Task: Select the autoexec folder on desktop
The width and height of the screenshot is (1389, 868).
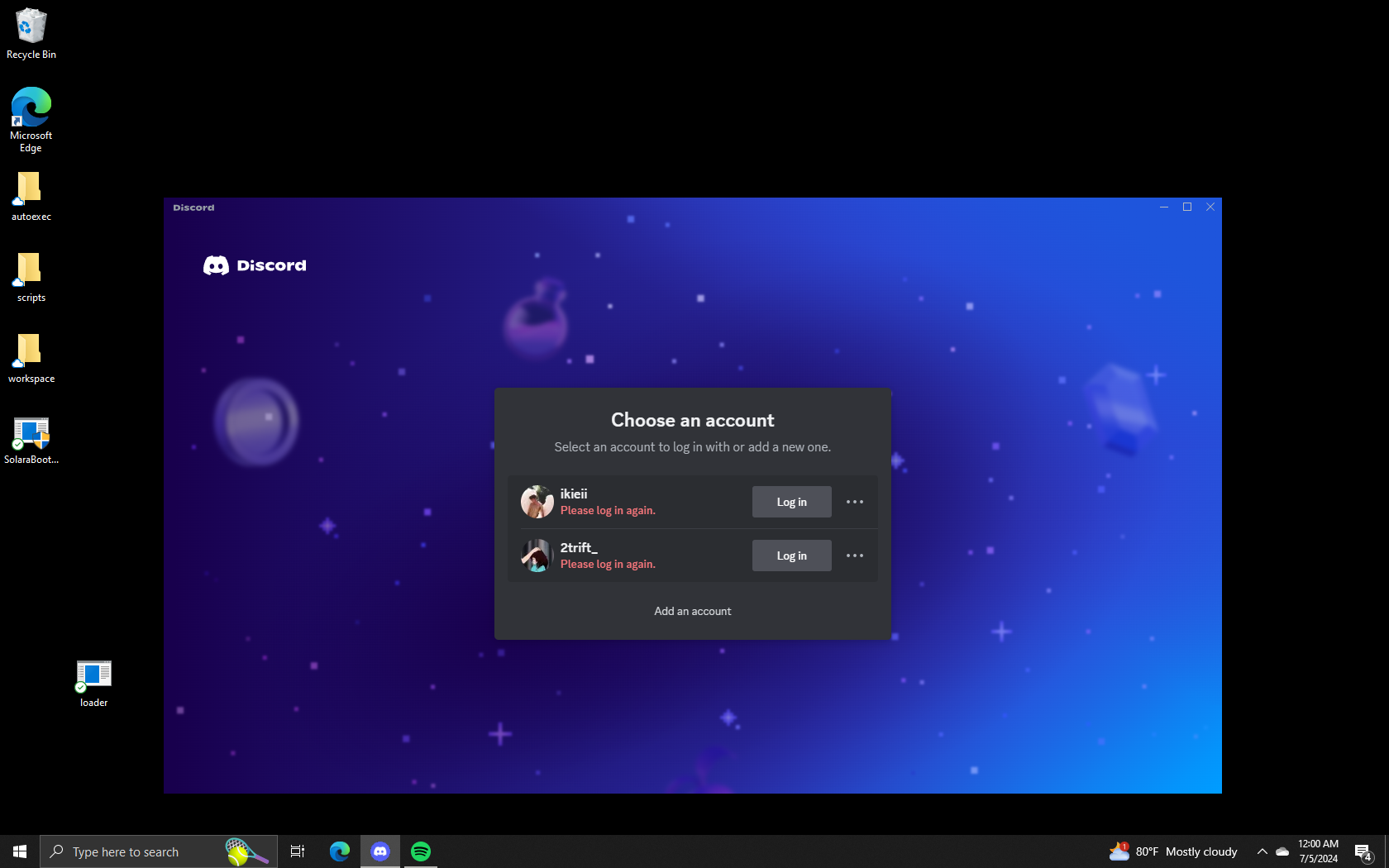Action: click(31, 197)
